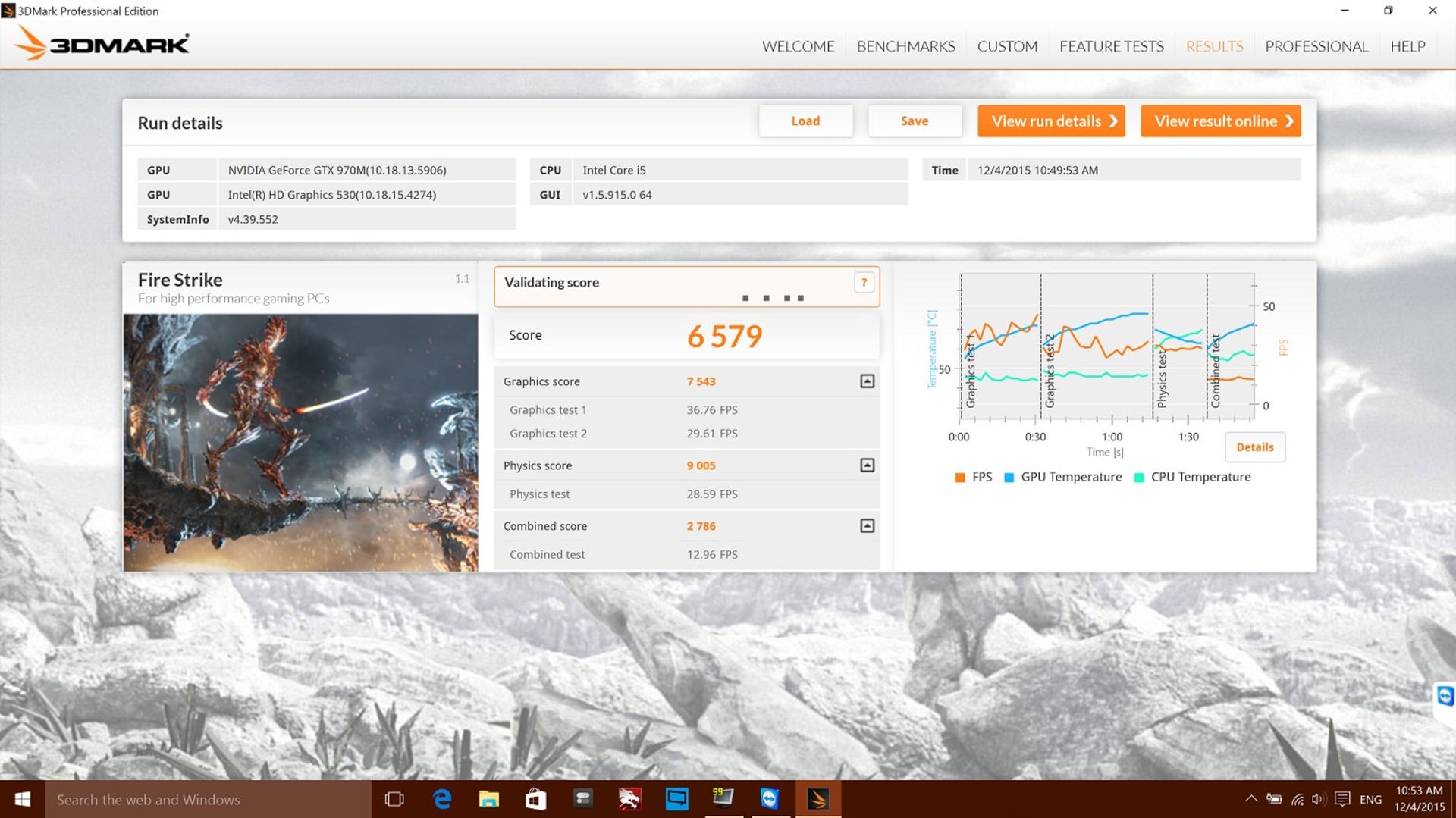Open the monitor app icon on taskbar
1456x818 pixels.
[x=676, y=800]
